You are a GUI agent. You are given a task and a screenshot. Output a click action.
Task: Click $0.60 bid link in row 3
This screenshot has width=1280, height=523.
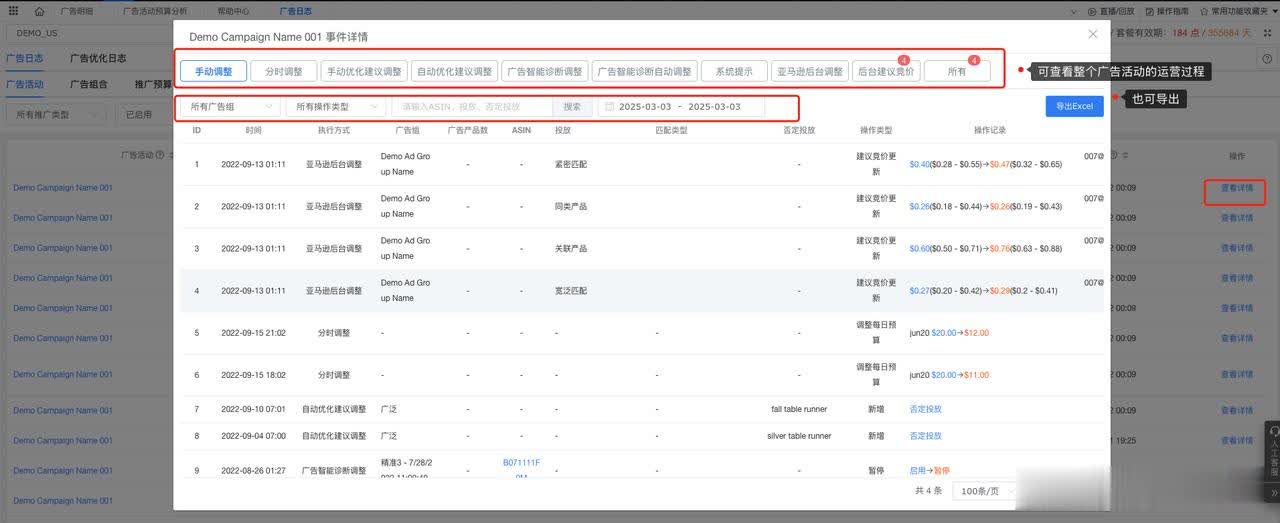click(x=920, y=248)
